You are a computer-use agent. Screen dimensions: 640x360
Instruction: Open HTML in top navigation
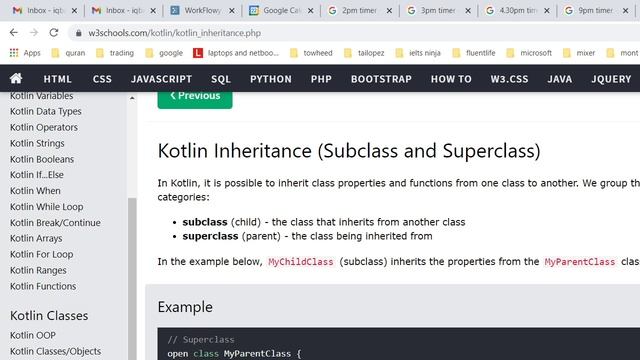coord(58,79)
